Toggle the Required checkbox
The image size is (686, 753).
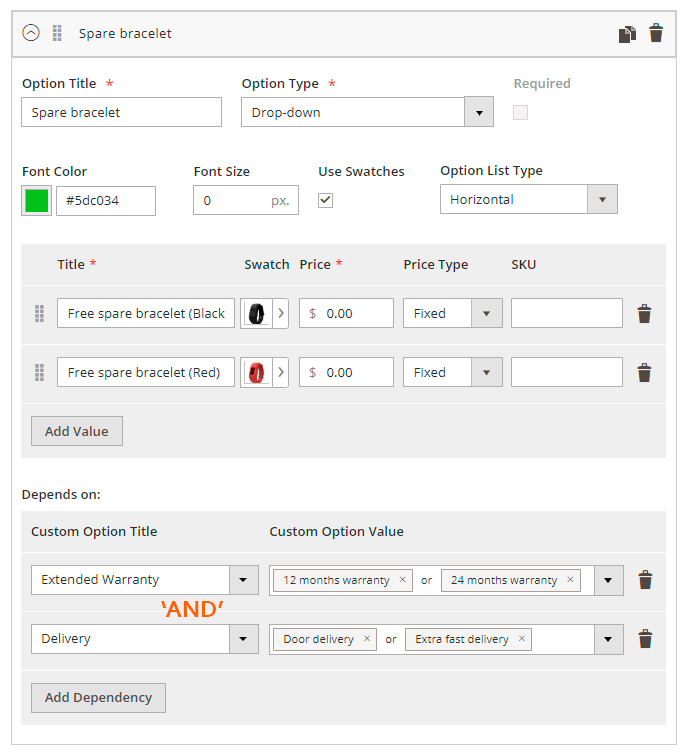(520, 113)
